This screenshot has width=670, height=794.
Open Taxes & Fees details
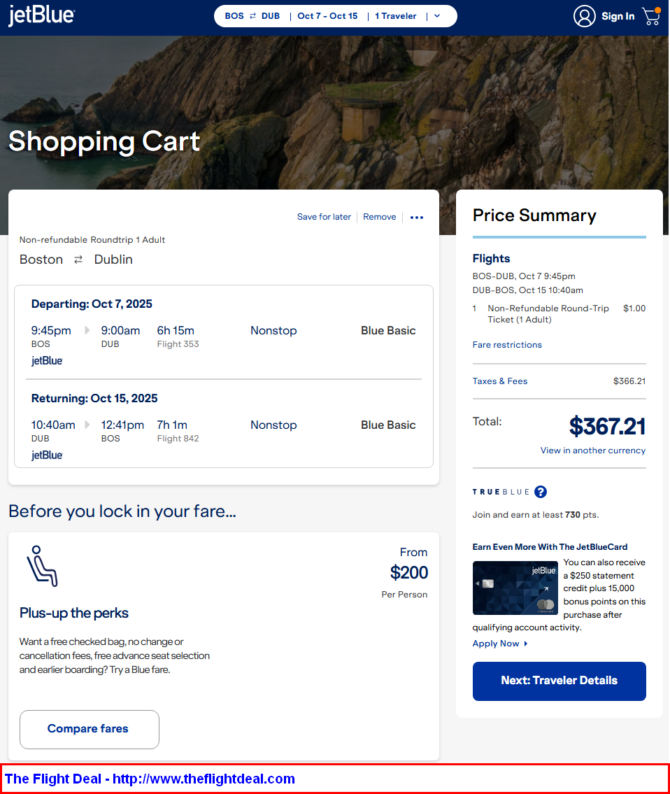pos(500,381)
